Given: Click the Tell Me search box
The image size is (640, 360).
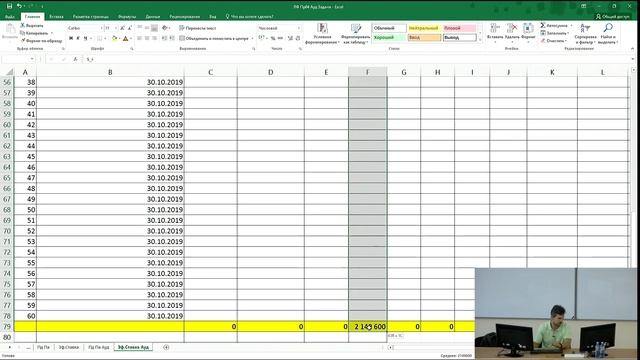Looking at the screenshot, I should click(250, 17).
